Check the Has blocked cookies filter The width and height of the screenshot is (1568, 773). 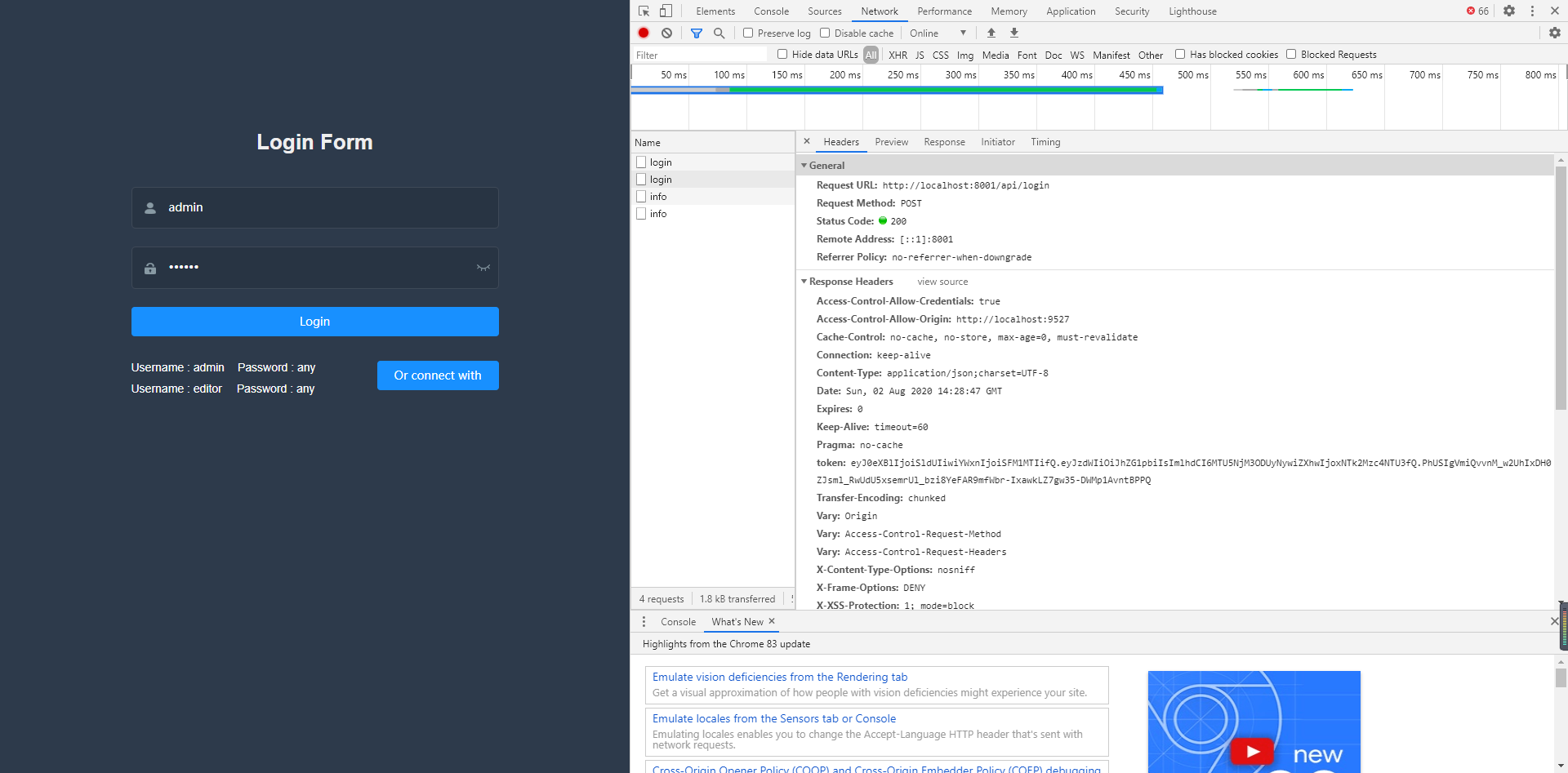pyautogui.click(x=1179, y=54)
